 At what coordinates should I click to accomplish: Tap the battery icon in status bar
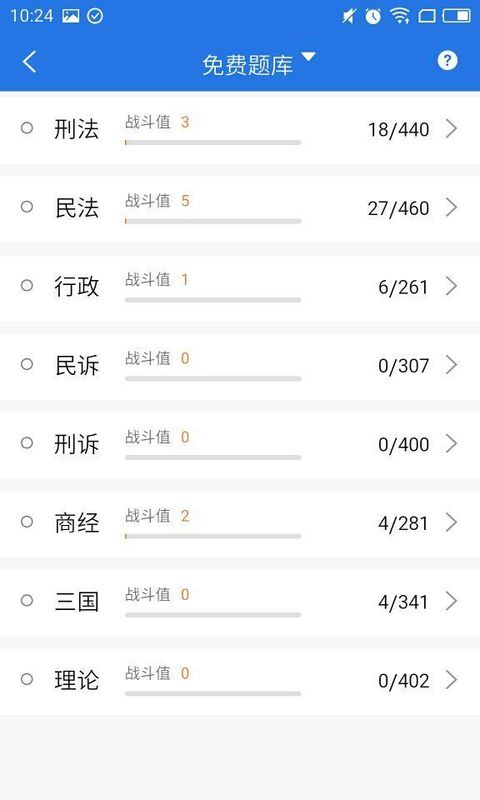point(457,16)
